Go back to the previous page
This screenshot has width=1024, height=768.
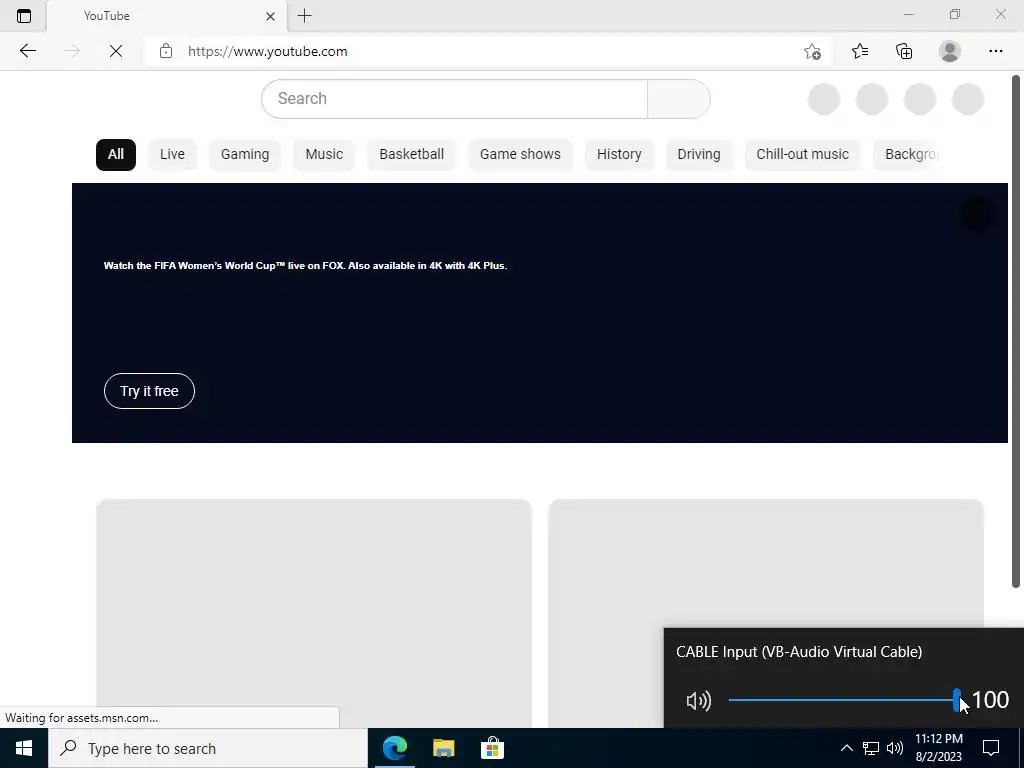tap(27, 51)
